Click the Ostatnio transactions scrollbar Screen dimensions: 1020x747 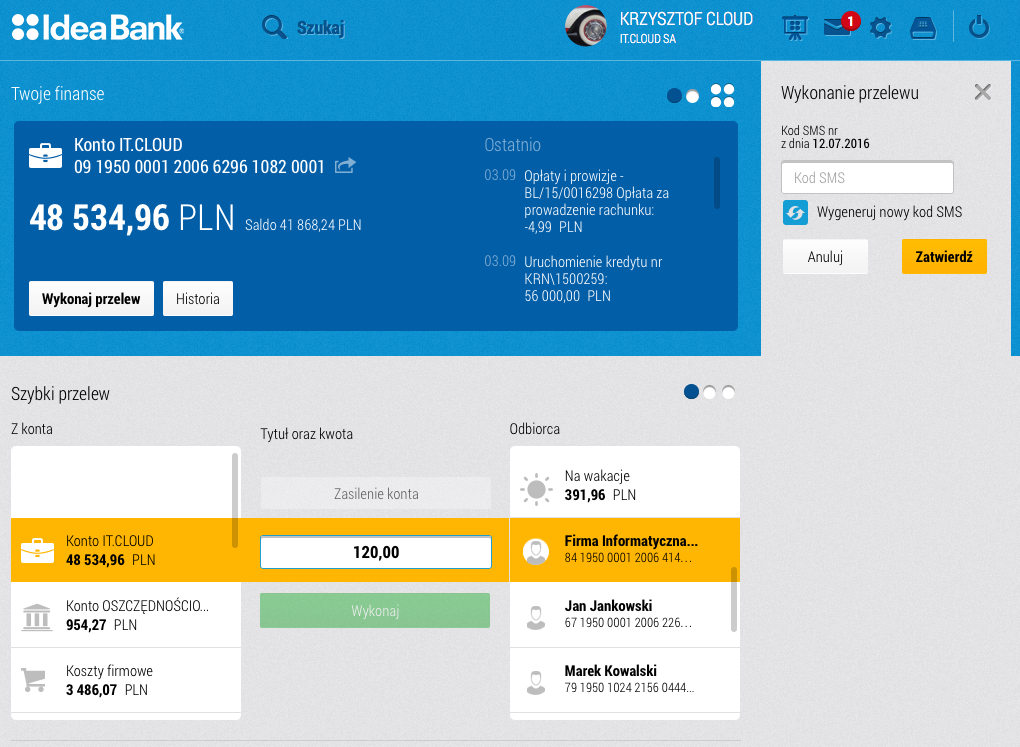pyautogui.click(x=717, y=183)
